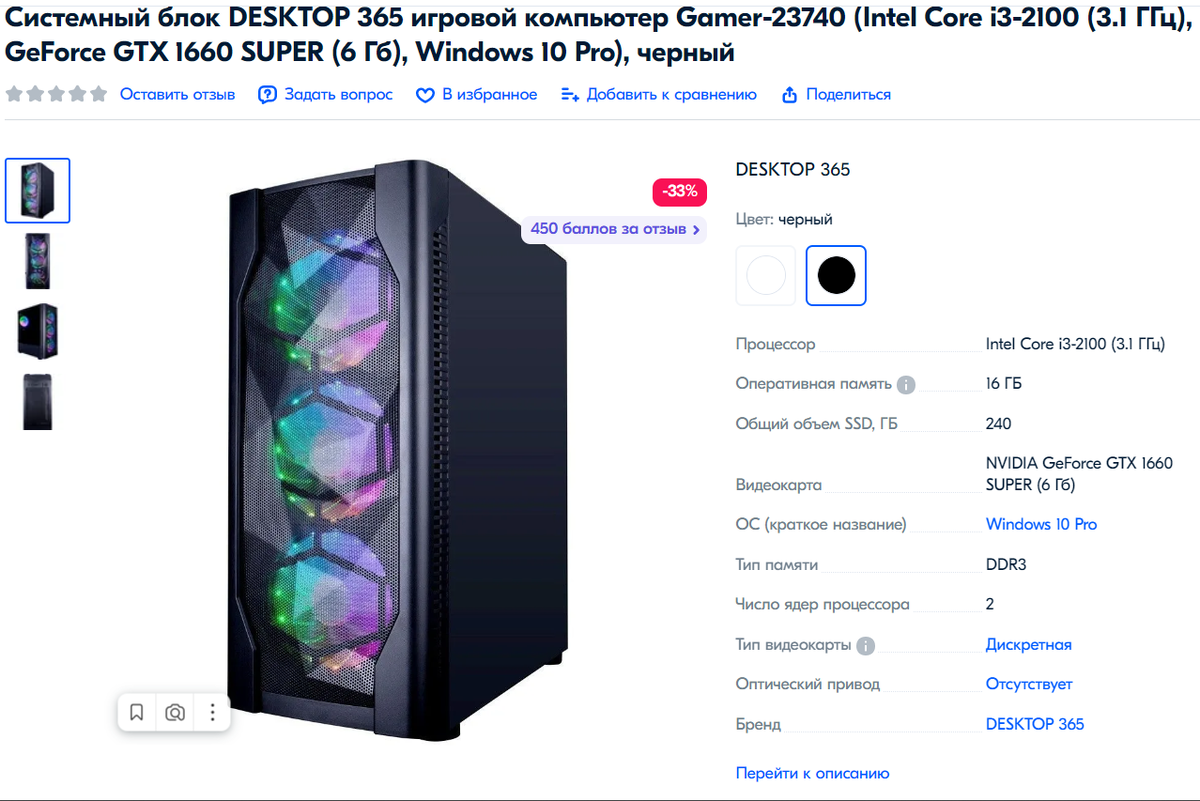This screenshot has width=1200, height=801.
Task: Open the three-dot menu on image overlay
Action: coord(213,712)
